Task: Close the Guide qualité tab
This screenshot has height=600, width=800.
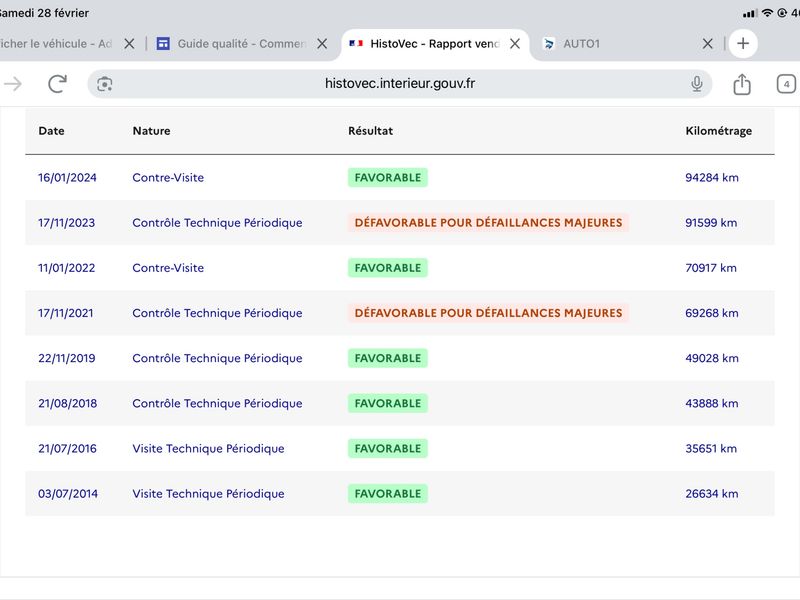Action: click(322, 44)
